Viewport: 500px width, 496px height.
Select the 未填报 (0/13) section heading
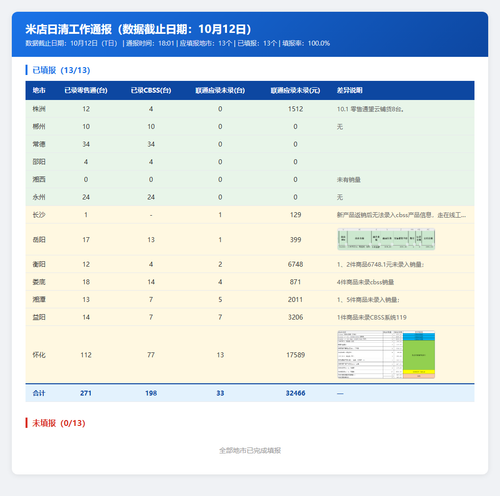click(x=59, y=423)
